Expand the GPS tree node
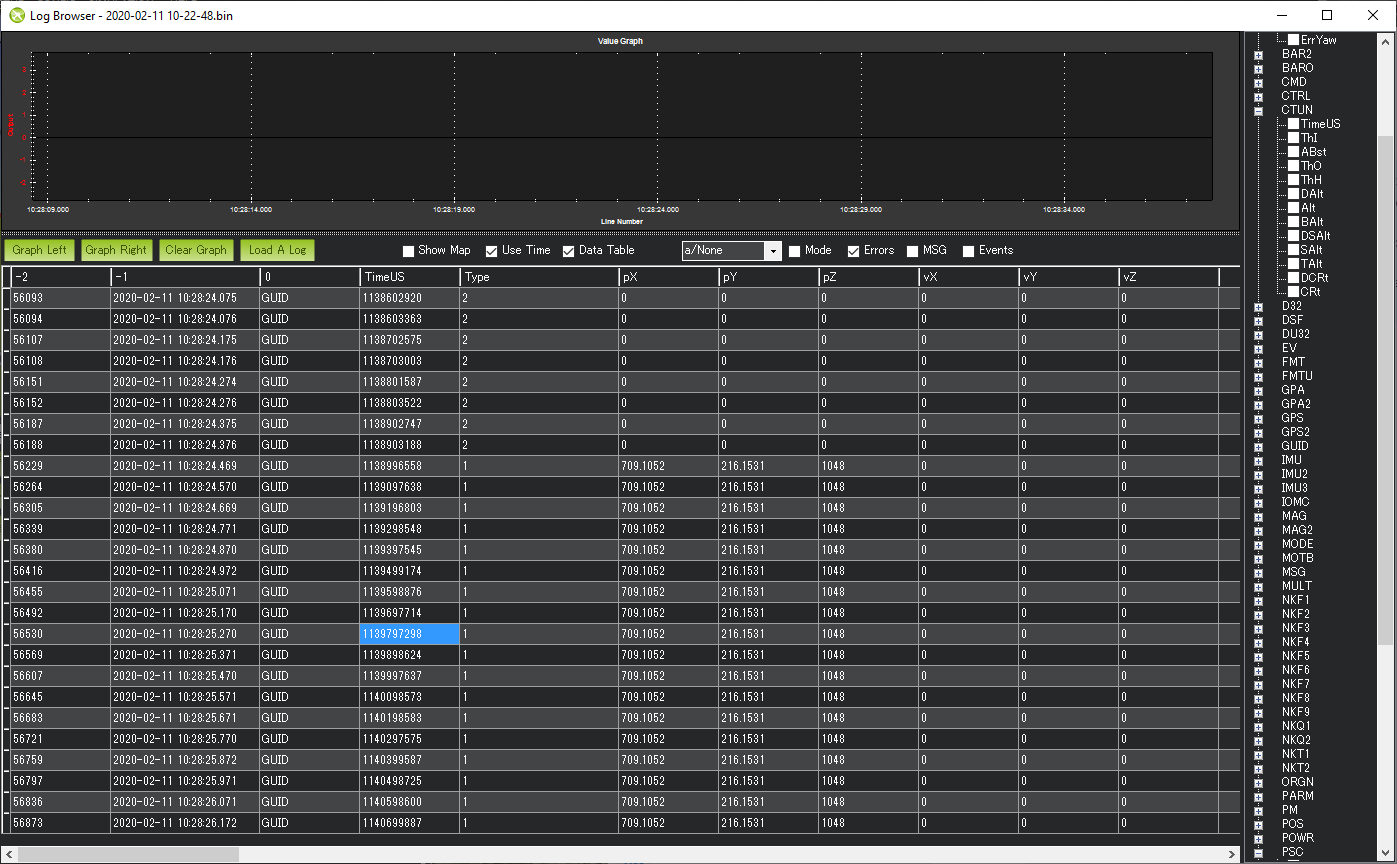Viewport: 1397px width, 864px height. pyautogui.click(x=1257, y=417)
